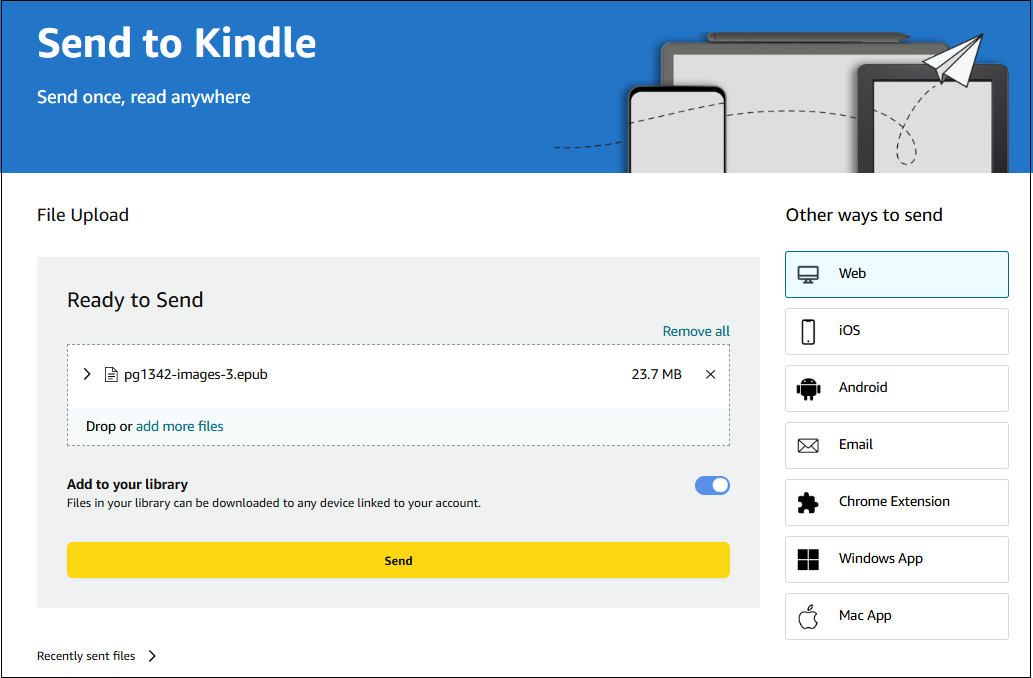
Task: Click the document icon beside pg1342-images-3.epub
Action: (x=111, y=374)
